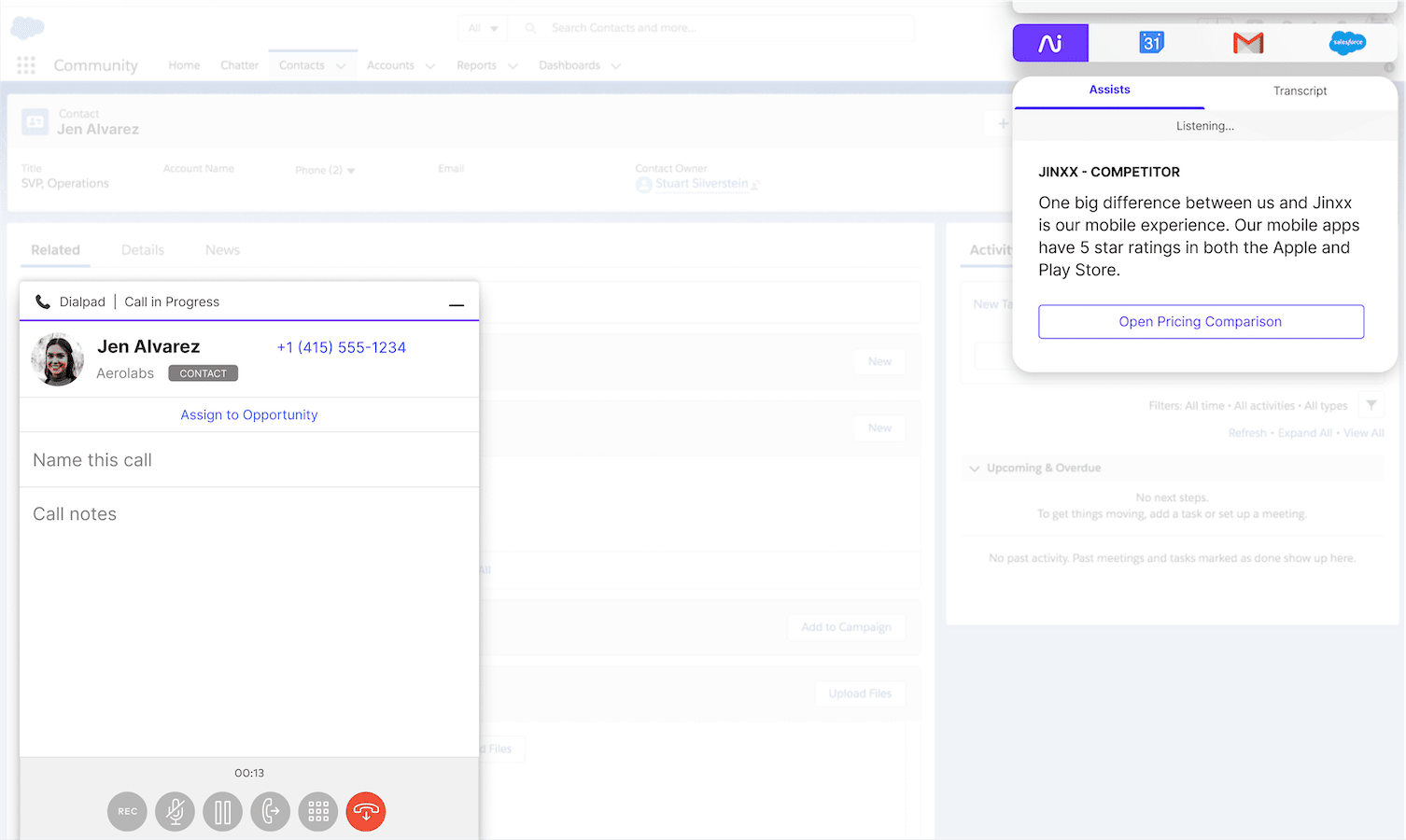The image size is (1406, 840).
Task: Open the Salesforce app launcher grid
Action: 25,64
